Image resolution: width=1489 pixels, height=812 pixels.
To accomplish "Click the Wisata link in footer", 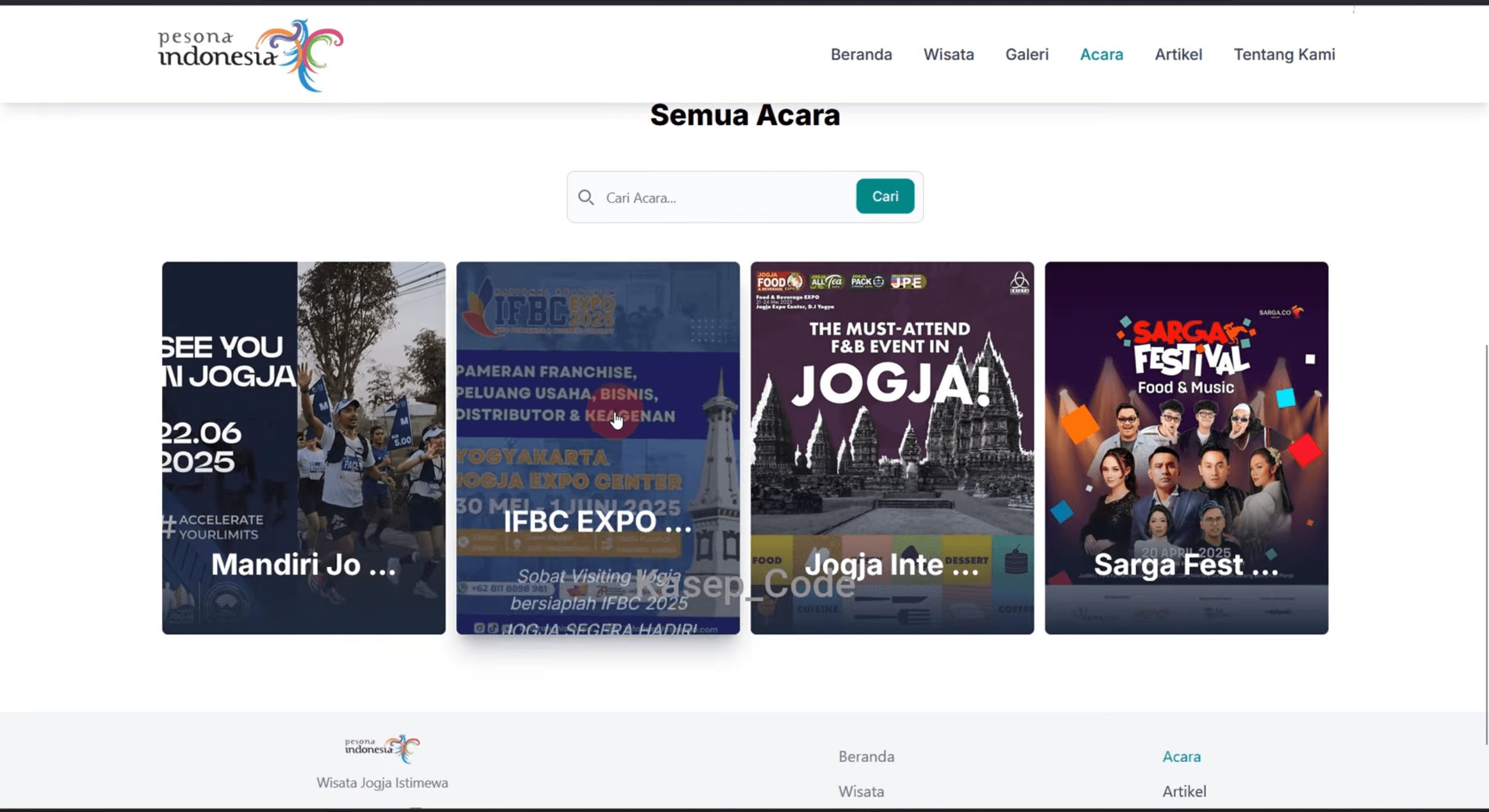I will click(861, 791).
